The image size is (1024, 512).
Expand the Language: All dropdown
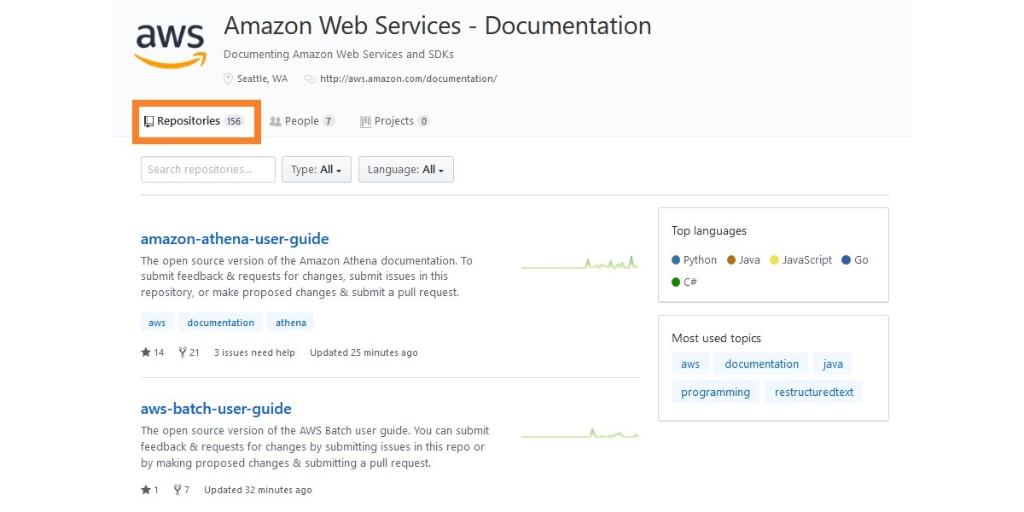[x=406, y=169]
